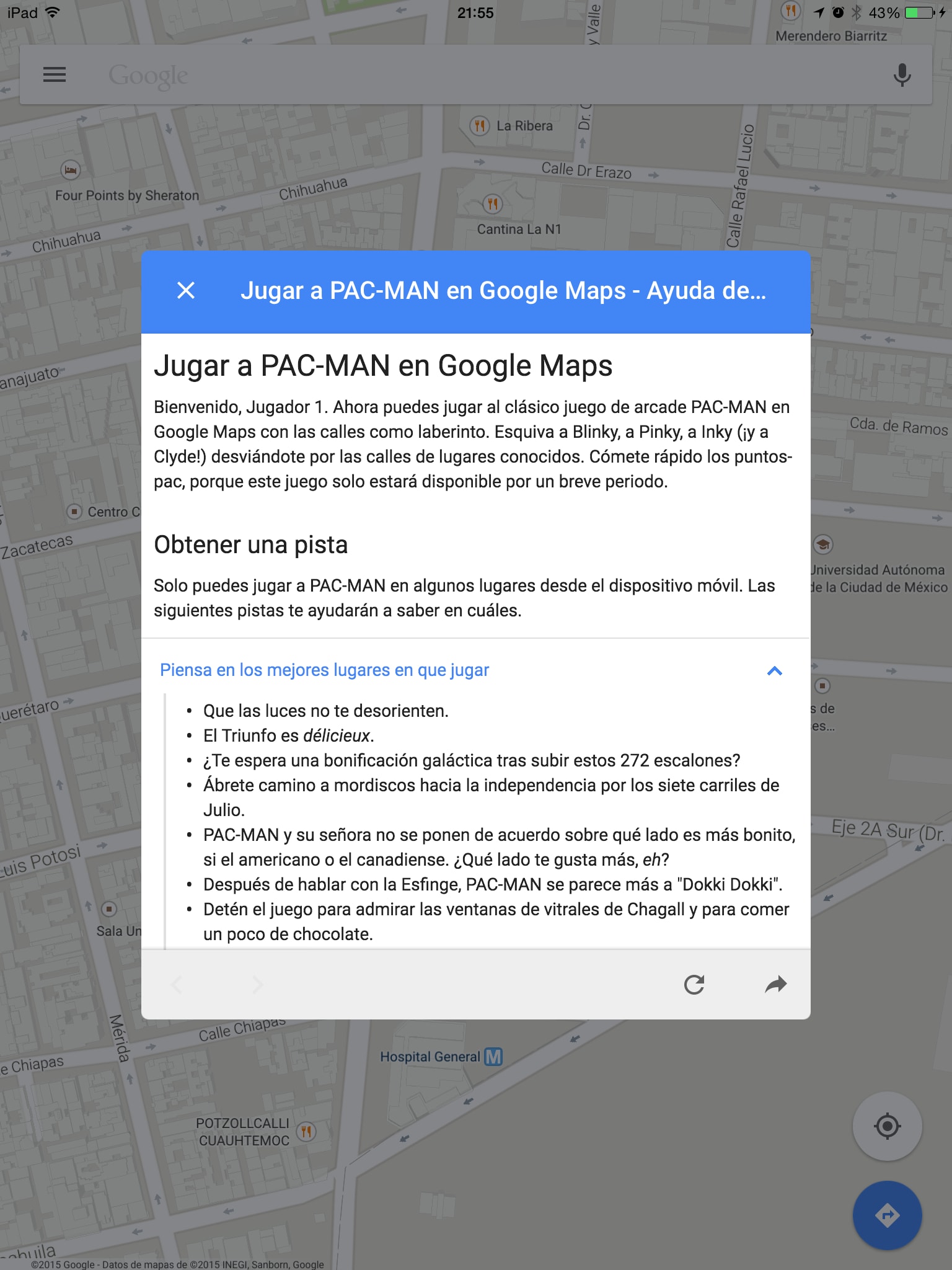
Task: Open directions with blue arrow button
Action: tap(887, 1215)
